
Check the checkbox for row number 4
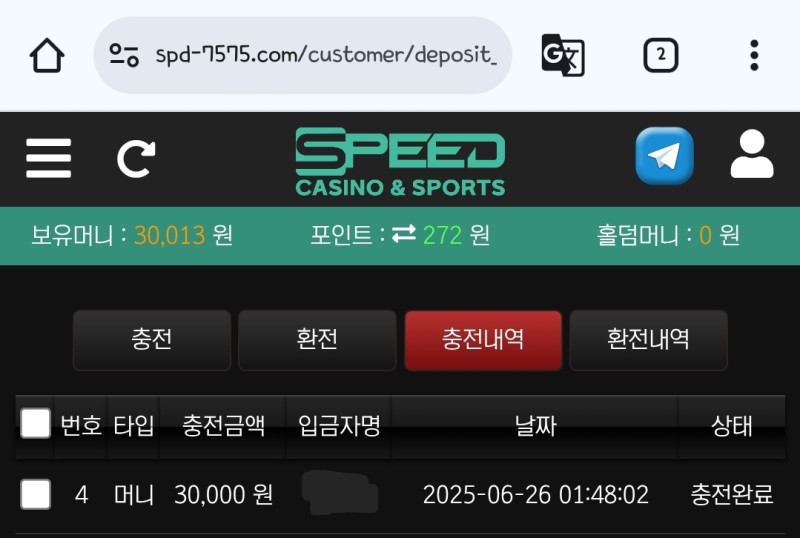pyautogui.click(x=35, y=494)
